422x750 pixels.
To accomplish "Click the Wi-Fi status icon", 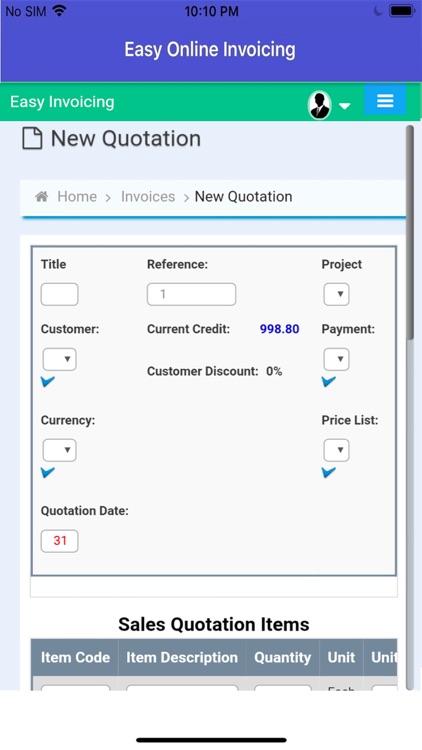I will tap(59, 11).
